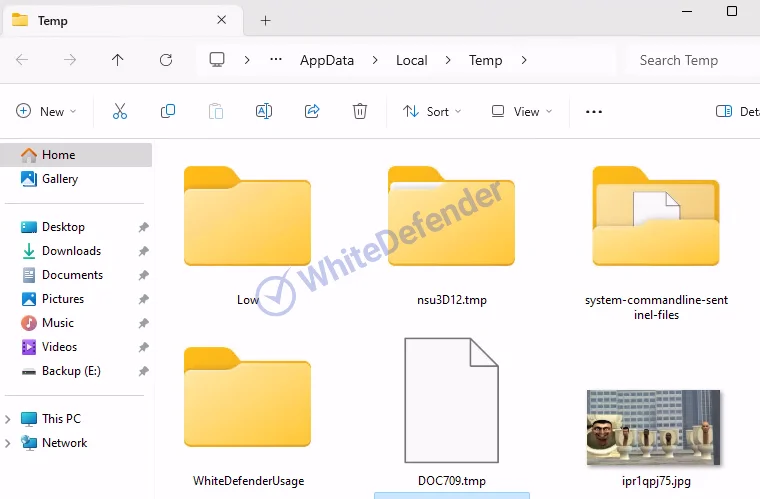This screenshot has width=760, height=499.
Task: Open Downloads in the sidebar
Action: click(71, 251)
